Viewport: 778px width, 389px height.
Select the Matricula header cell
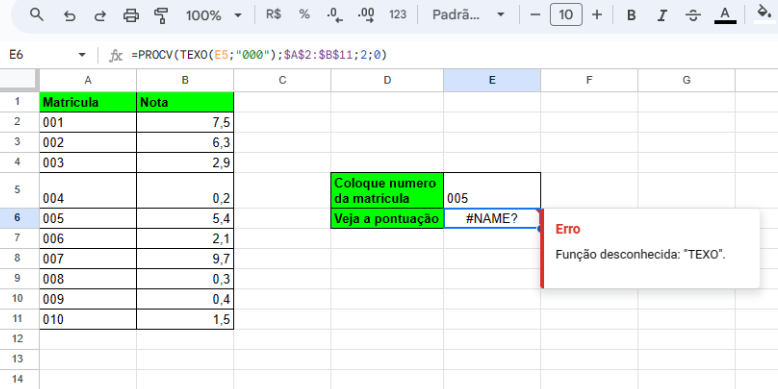(x=88, y=102)
